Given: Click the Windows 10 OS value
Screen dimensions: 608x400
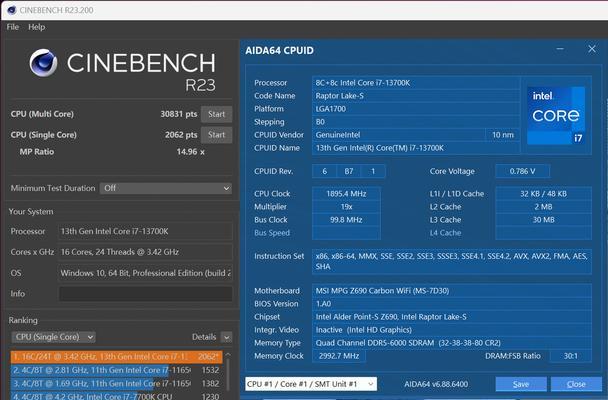Looking at the screenshot, I should tap(145, 273).
